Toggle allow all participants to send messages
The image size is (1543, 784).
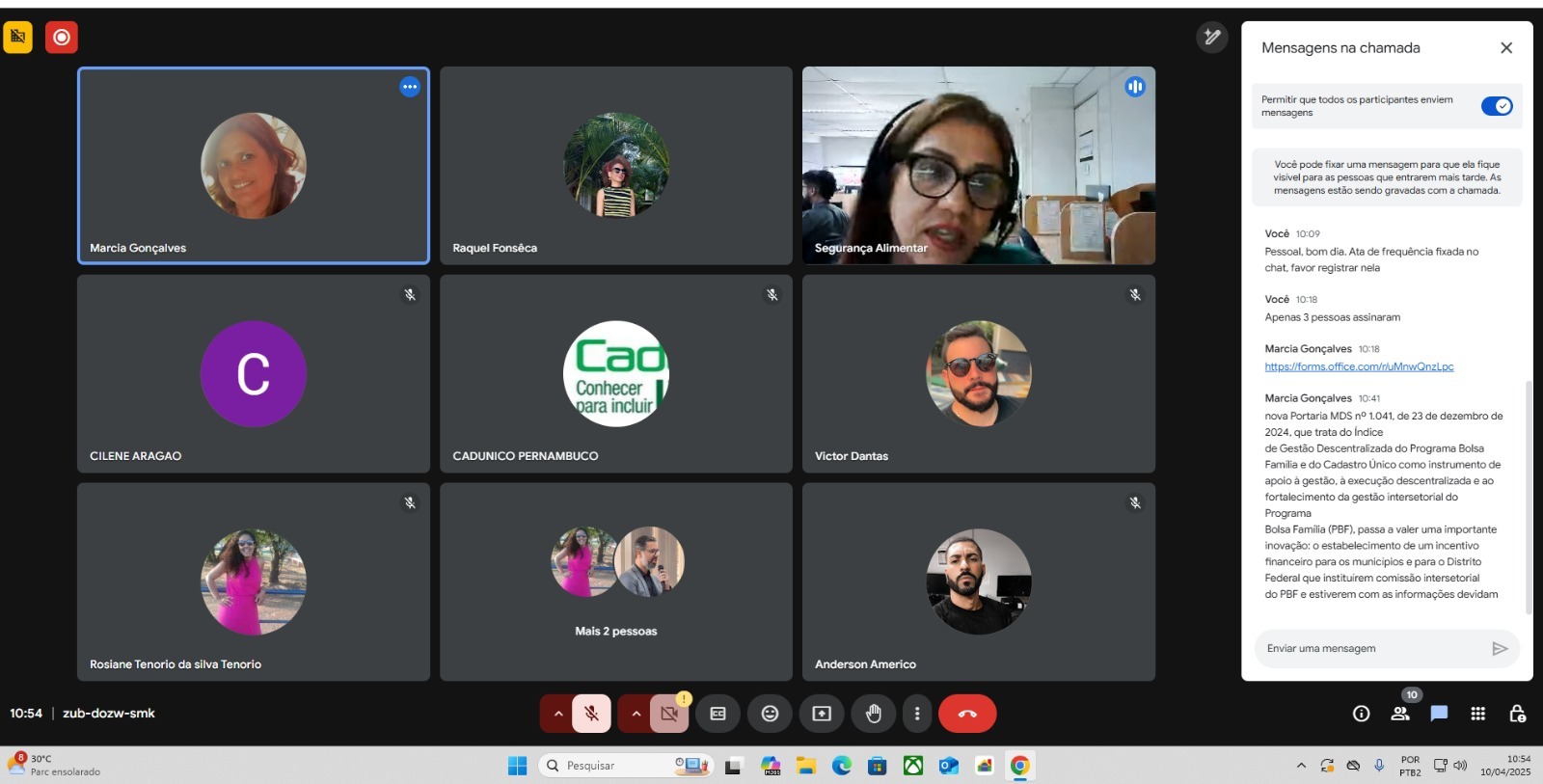[x=1497, y=106]
